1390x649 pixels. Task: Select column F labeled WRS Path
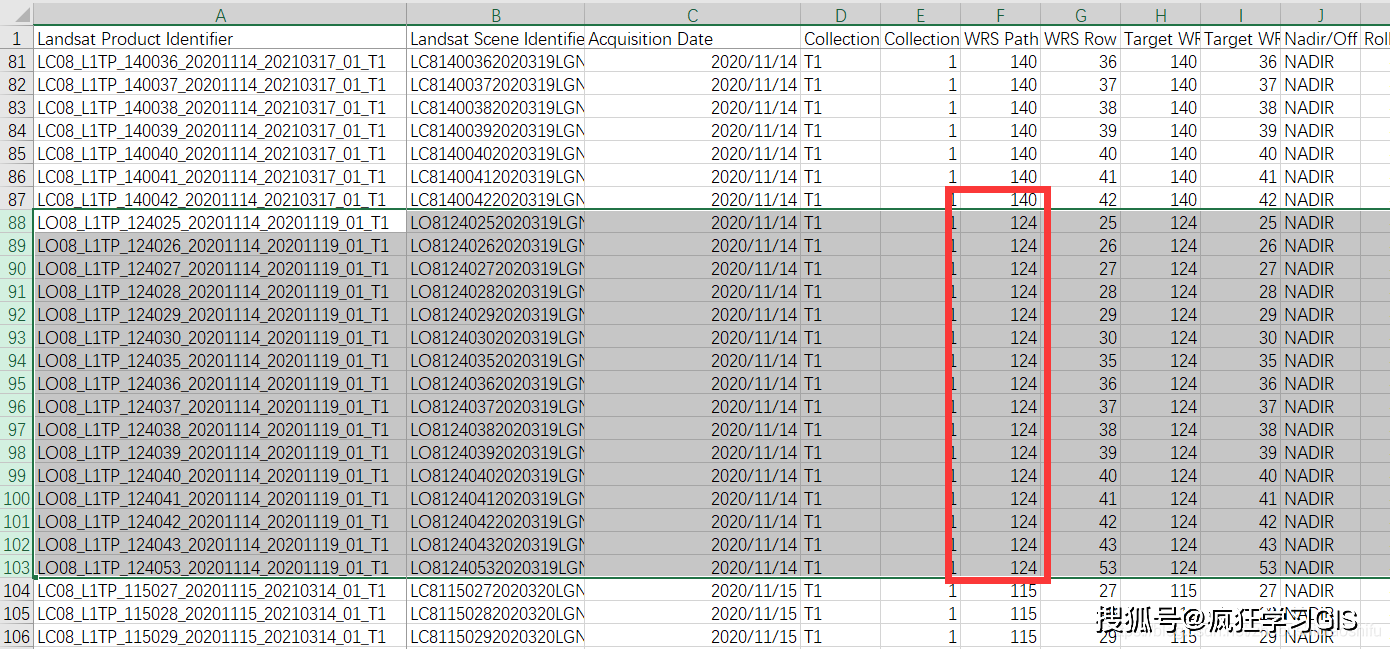[x=999, y=15]
